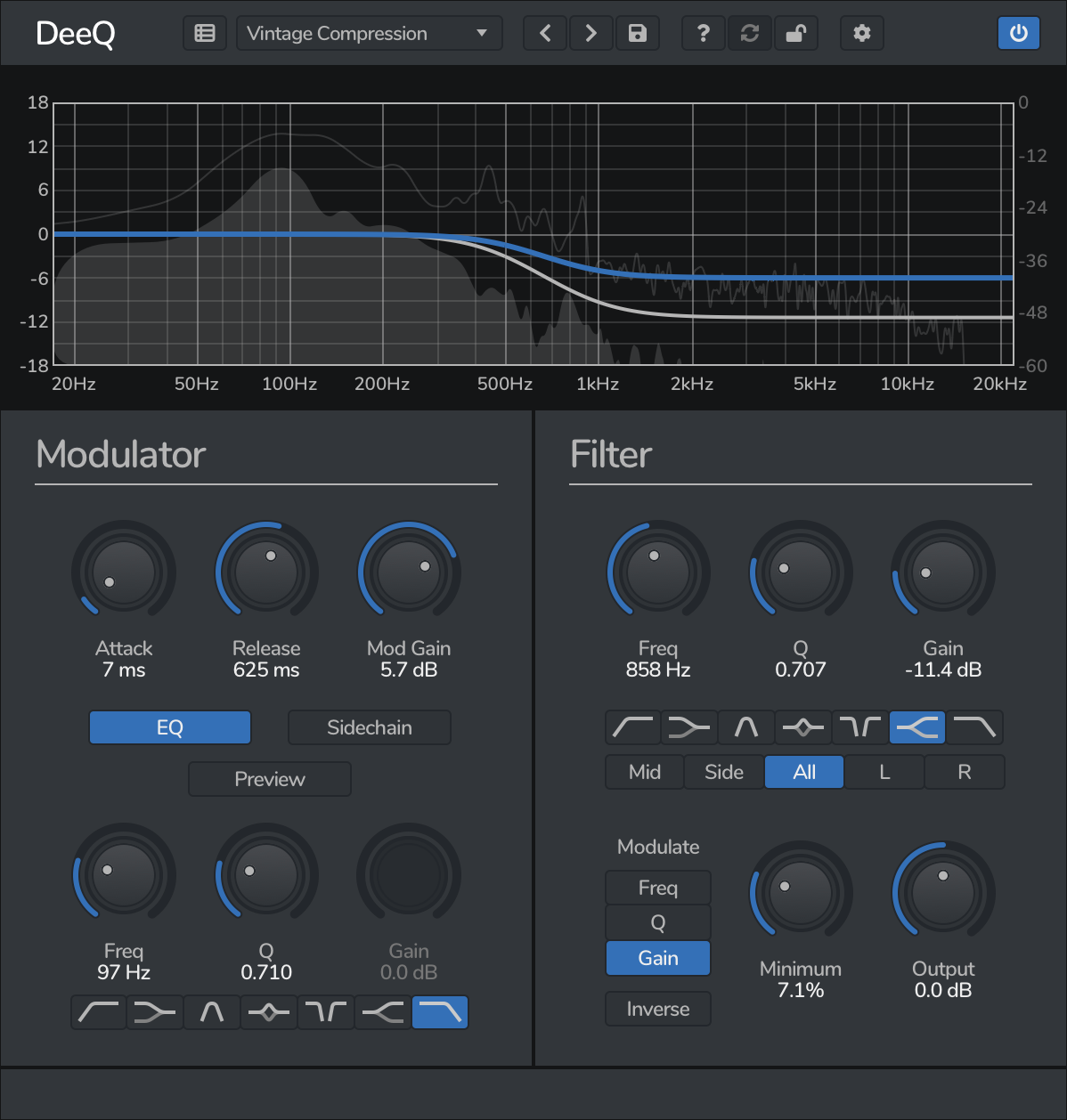Click the 858 Hz frequency value
Viewport: 1067px width, 1120px height.
(x=658, y=670)
